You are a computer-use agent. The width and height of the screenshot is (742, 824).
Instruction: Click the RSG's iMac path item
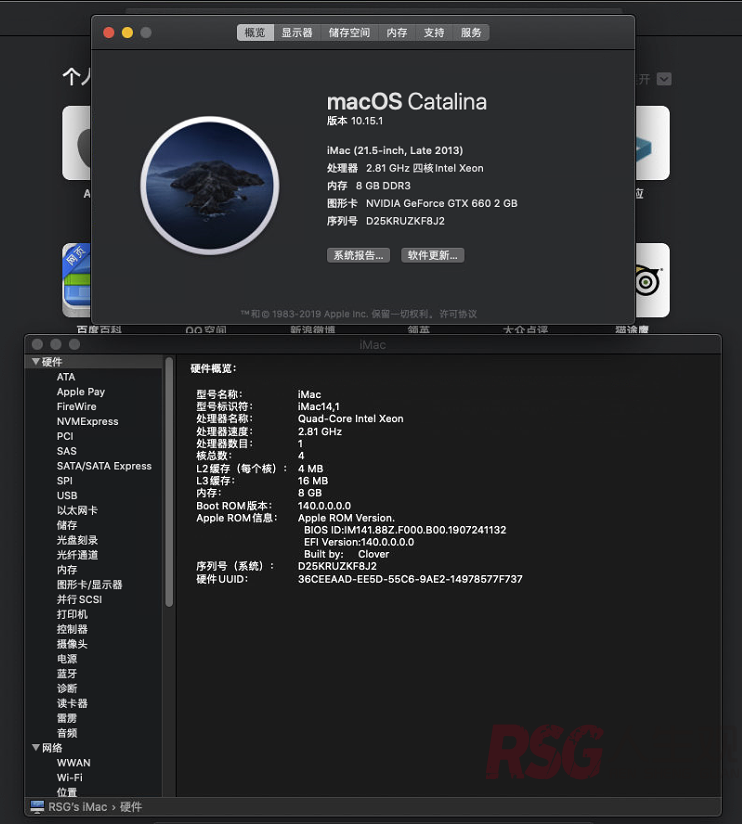(78, 807)
